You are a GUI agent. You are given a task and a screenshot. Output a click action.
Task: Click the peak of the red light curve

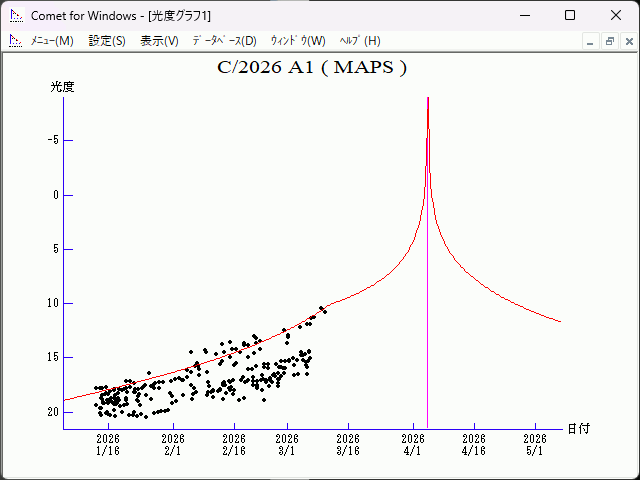coord(428,100)
